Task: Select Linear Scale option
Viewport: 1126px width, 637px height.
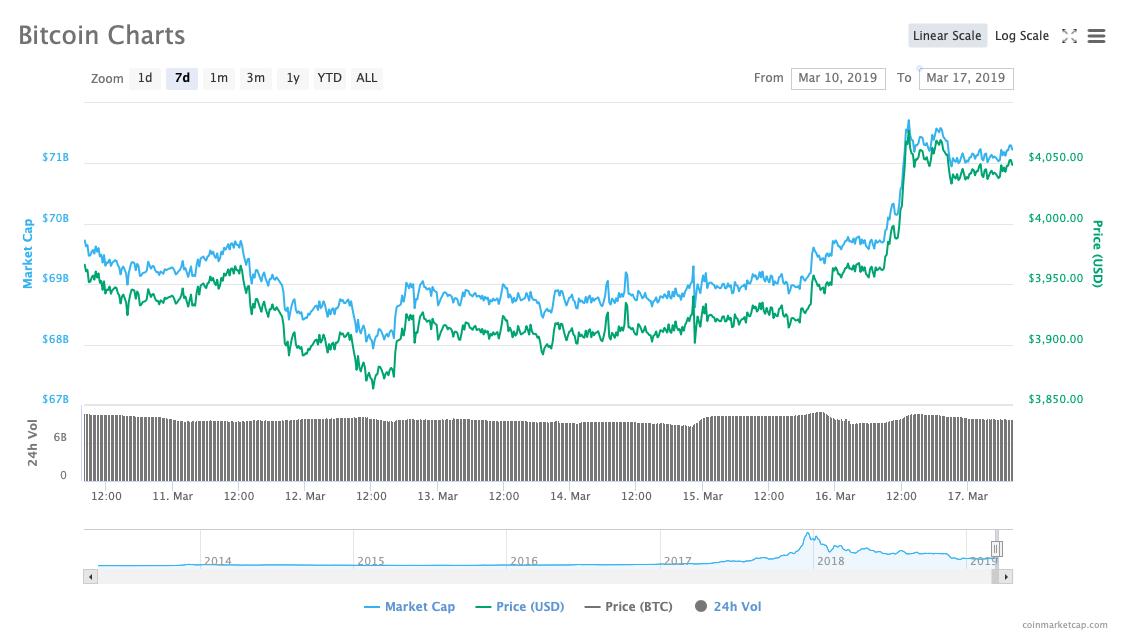Action: (x=947, y=36)
